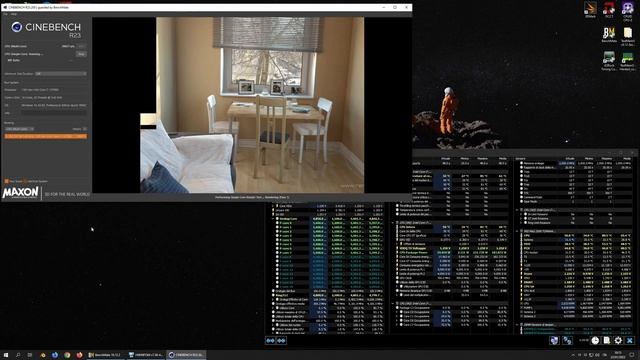
Task: Open the OCCT desktop shortcut
Action: pyautogui.click(x=609, y=9)
